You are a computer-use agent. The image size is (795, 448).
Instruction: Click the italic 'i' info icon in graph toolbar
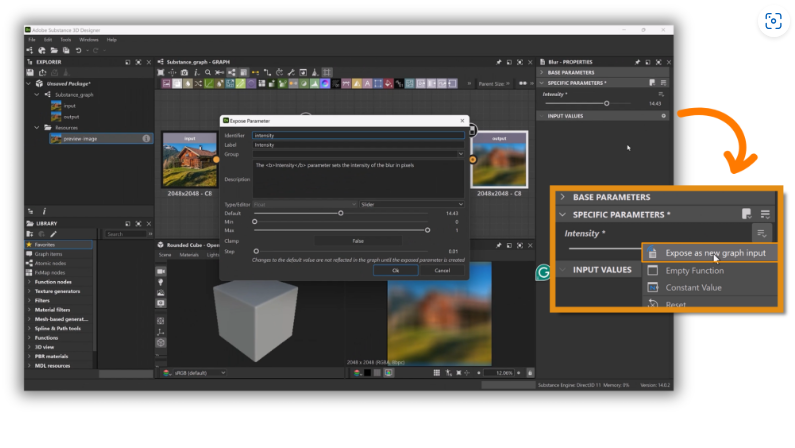point(196,72)
